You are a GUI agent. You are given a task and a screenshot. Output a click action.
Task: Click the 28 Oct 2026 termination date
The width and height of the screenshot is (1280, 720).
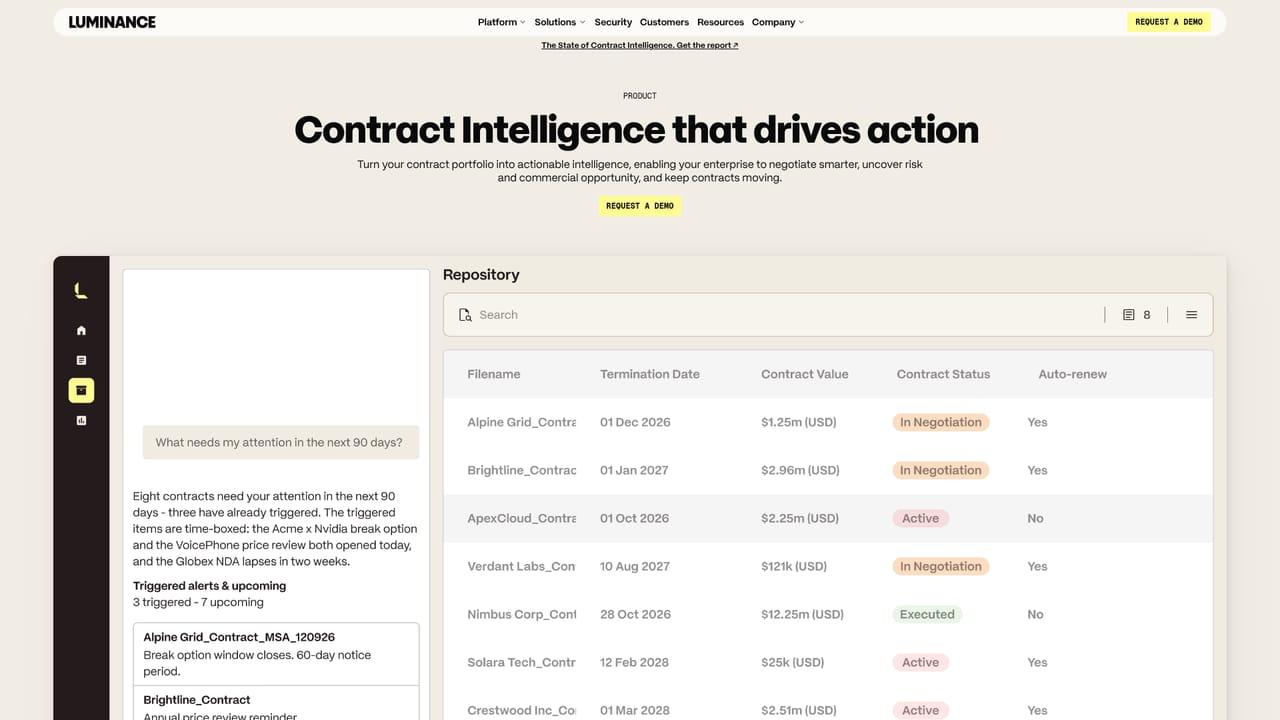[635, 614]
